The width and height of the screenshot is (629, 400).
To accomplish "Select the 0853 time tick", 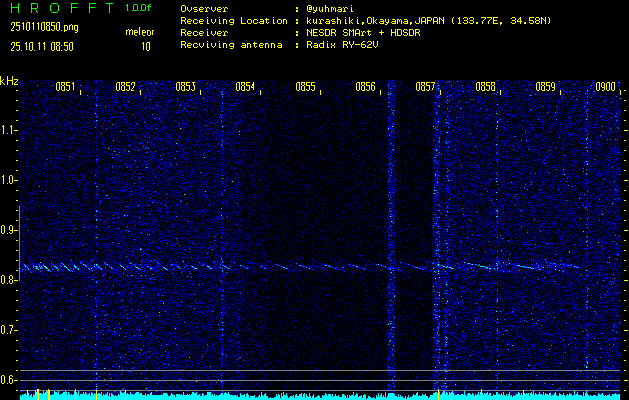I will pyautogui.click(x=186, y=87).
